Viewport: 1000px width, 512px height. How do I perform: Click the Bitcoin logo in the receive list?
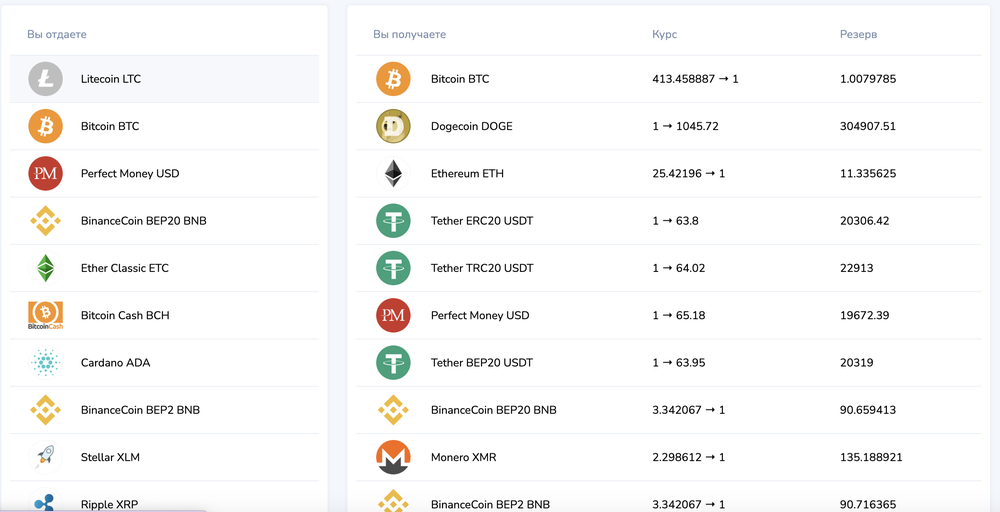pyautogui.click(x=393, y=79)
